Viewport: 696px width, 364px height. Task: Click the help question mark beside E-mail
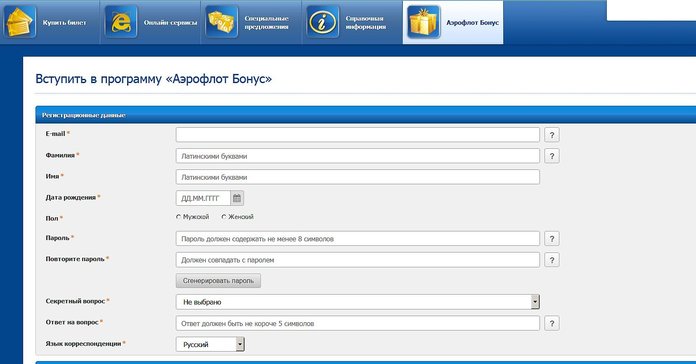552,135
